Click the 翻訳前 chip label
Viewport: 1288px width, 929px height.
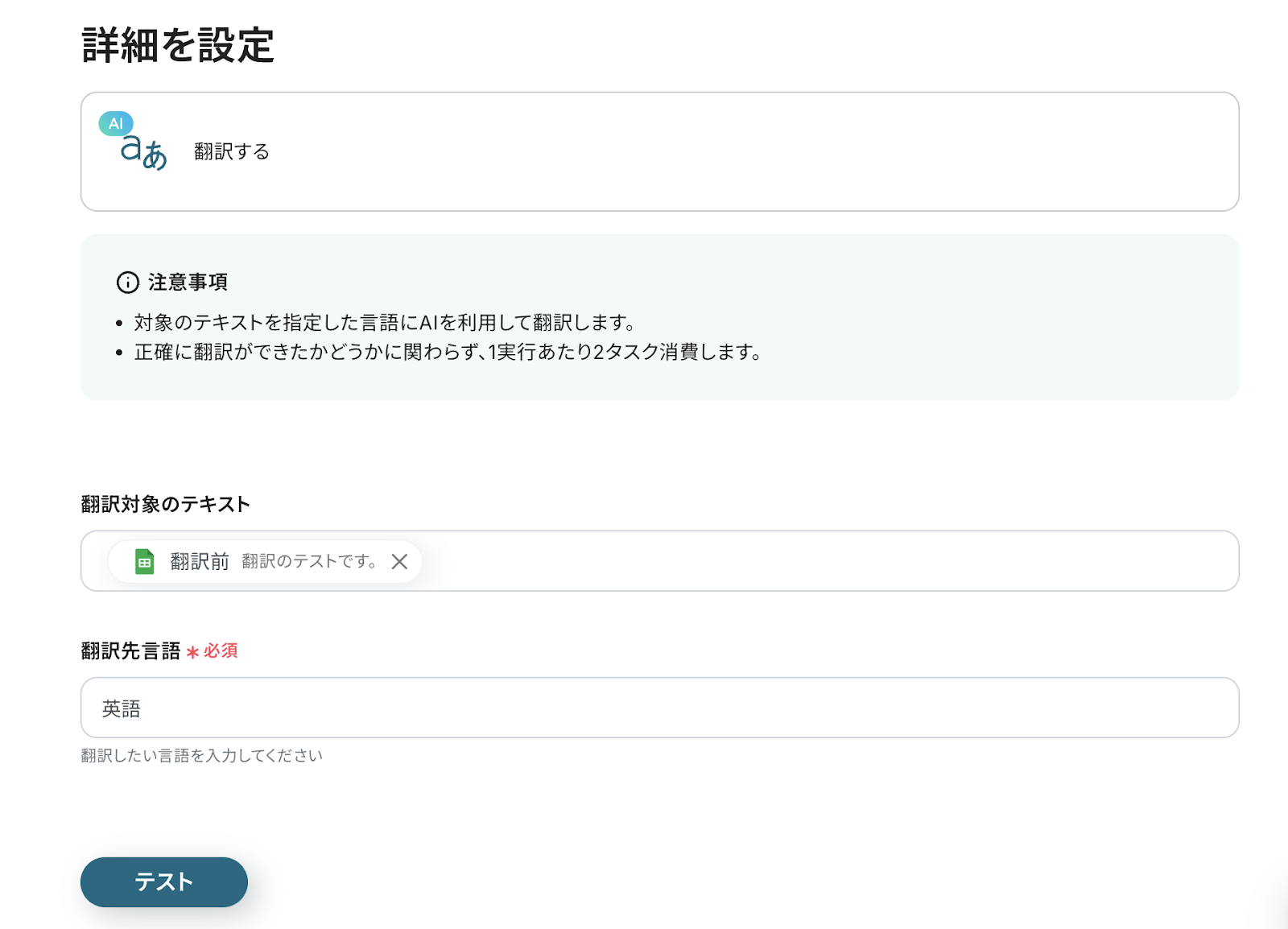point(200,562)
